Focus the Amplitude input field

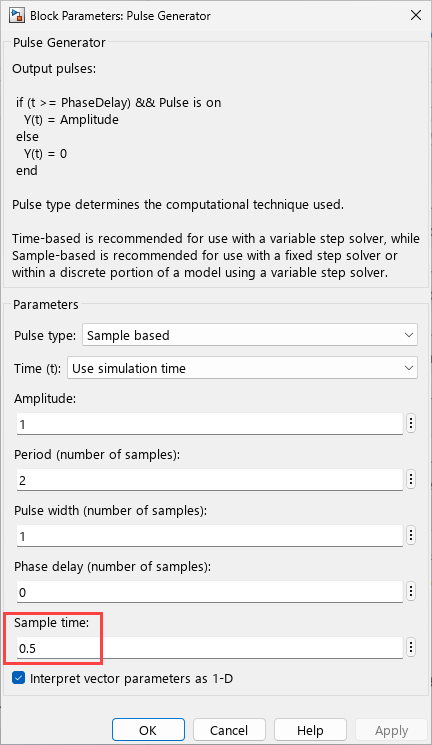(x=210, y=423)
